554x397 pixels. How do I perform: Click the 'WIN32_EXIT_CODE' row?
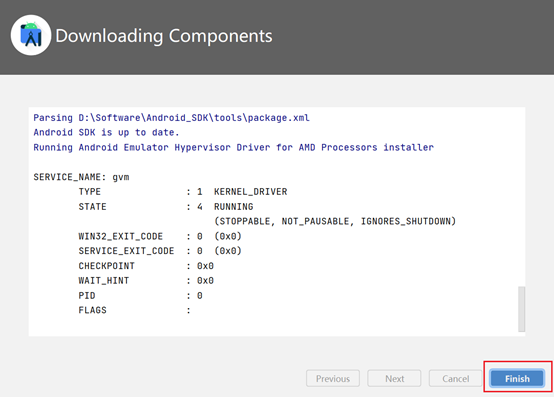pos(160,236)
